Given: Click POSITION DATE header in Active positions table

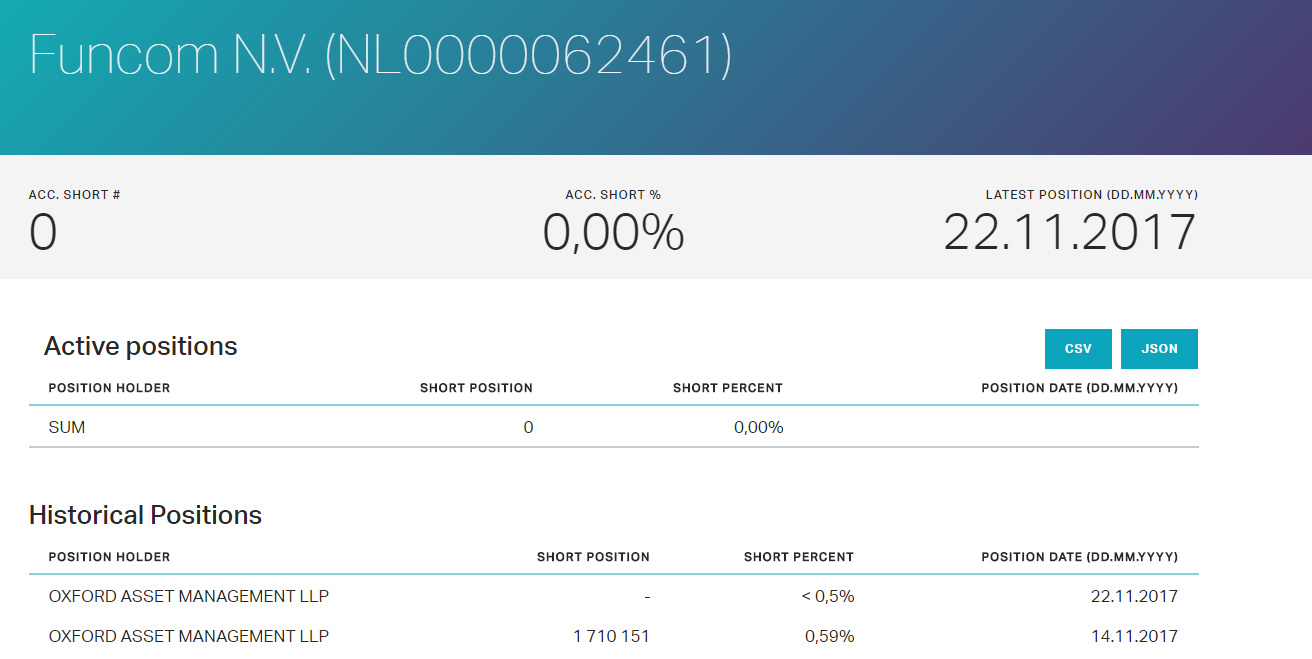Looking at the screenshot, I should coord(1079,388).
